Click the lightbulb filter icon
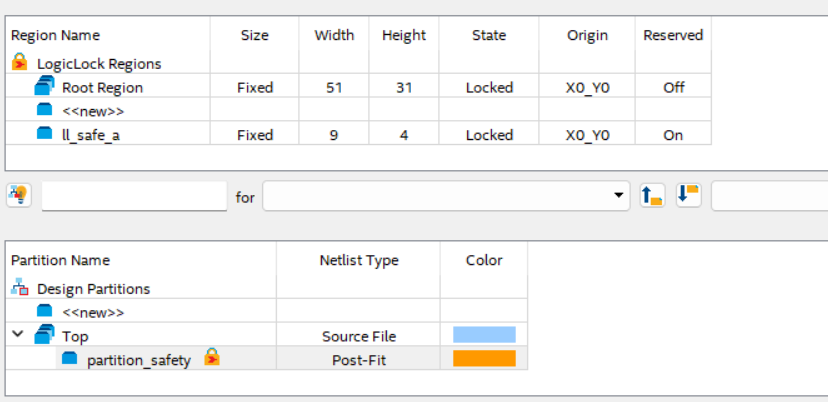Screen dimensions: 828x402 pos(19,196)
